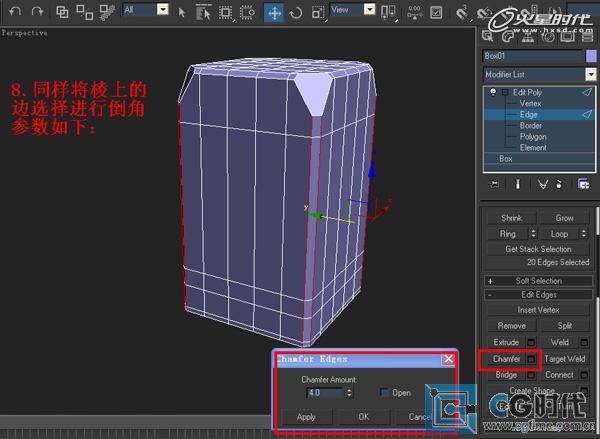Click Get Stack Selection button
Screen dimensions: 600x439
click(x=538, y=249)
